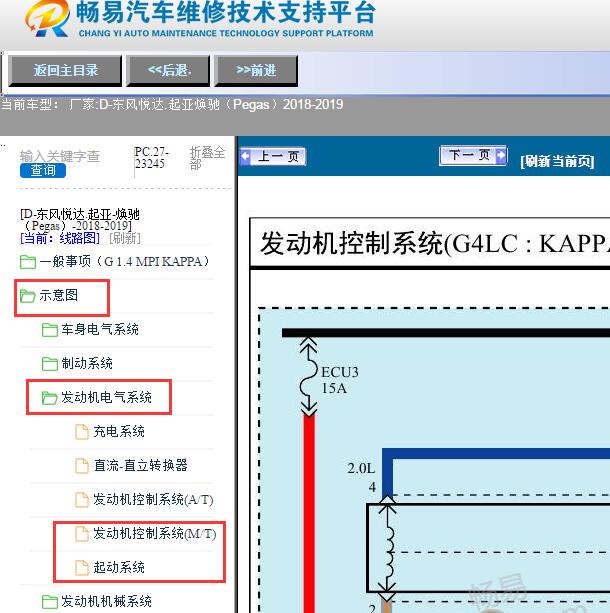610x613 pixels.
Task: Click document icon beside 直流-直立转换器
Action: (82, 466)
